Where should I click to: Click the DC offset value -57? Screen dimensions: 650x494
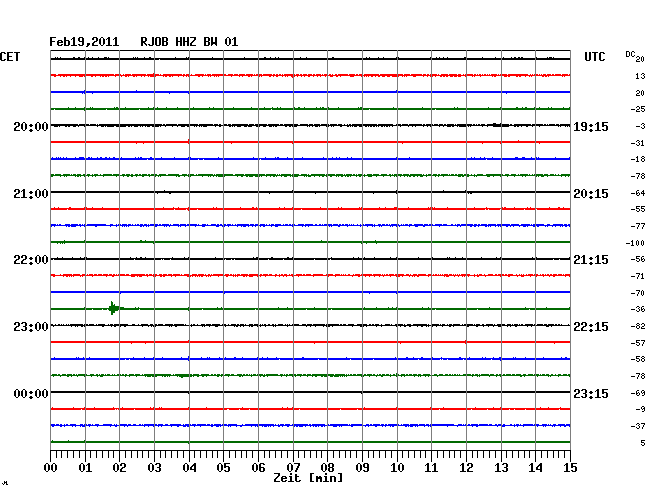click(638, 343)
